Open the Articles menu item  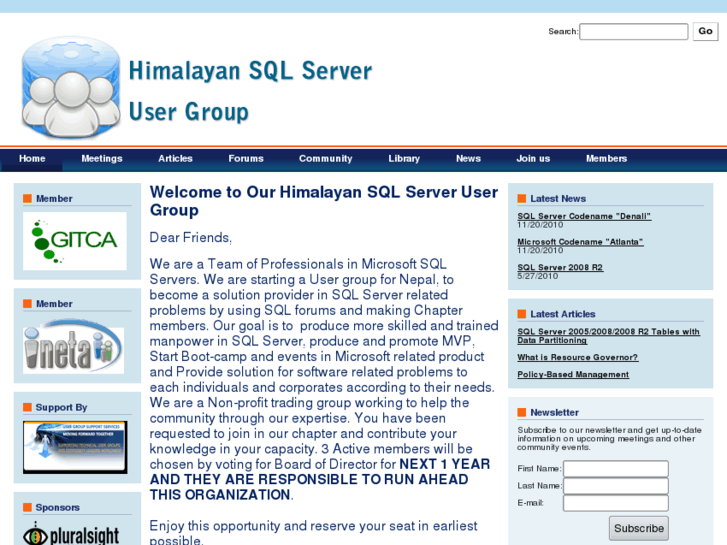tap(175, 159)
